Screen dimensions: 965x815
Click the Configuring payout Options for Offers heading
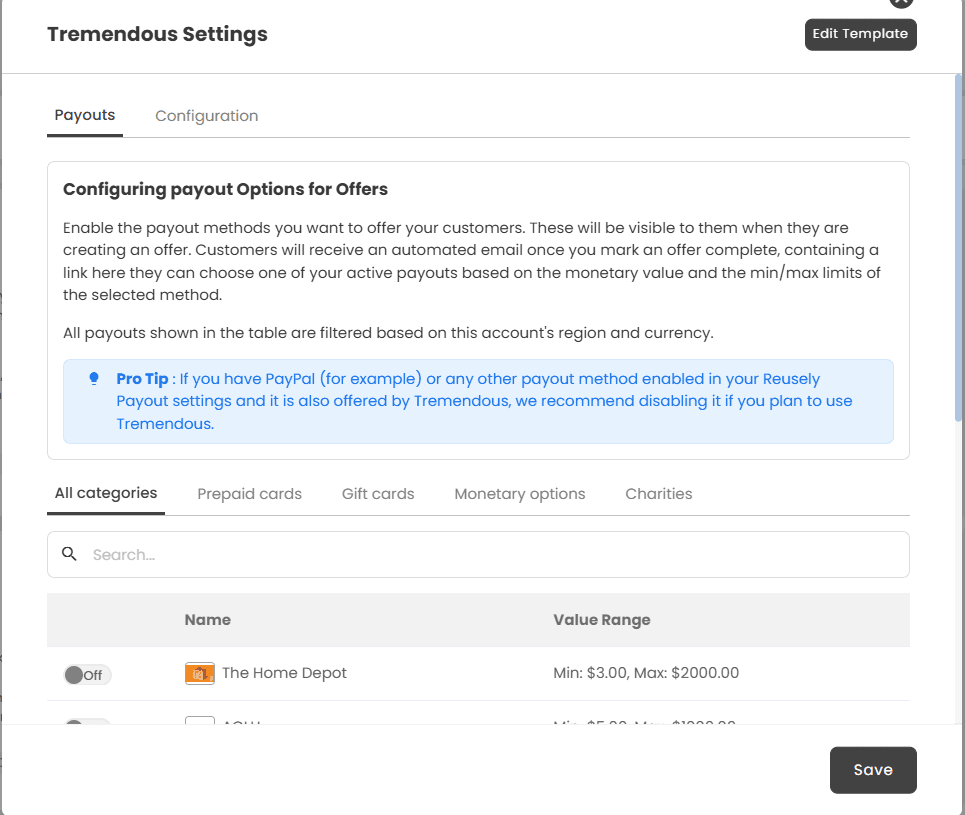[x=225, y=189]
